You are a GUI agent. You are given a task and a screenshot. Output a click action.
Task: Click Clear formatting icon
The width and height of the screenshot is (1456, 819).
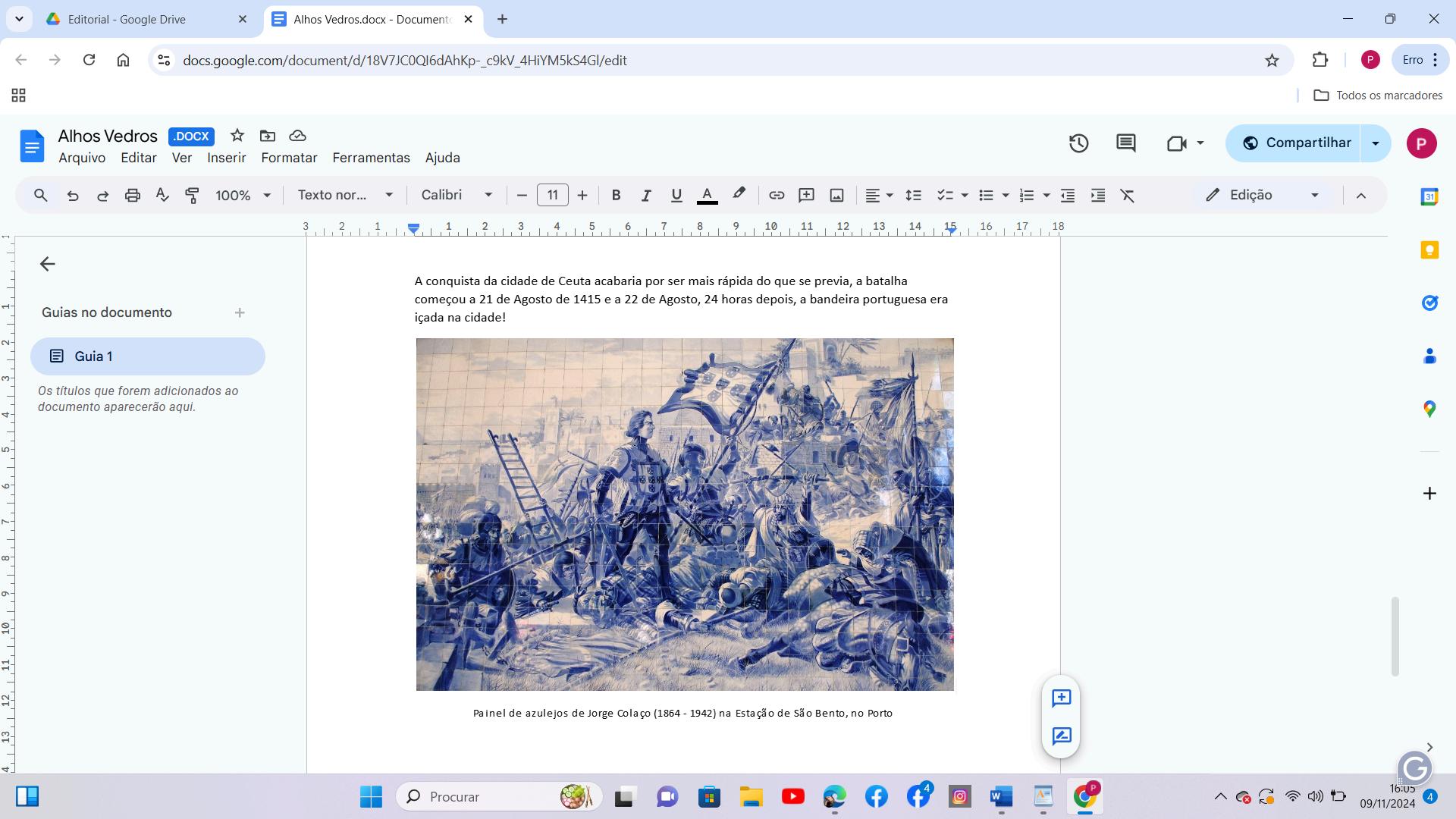(1128, 196)
